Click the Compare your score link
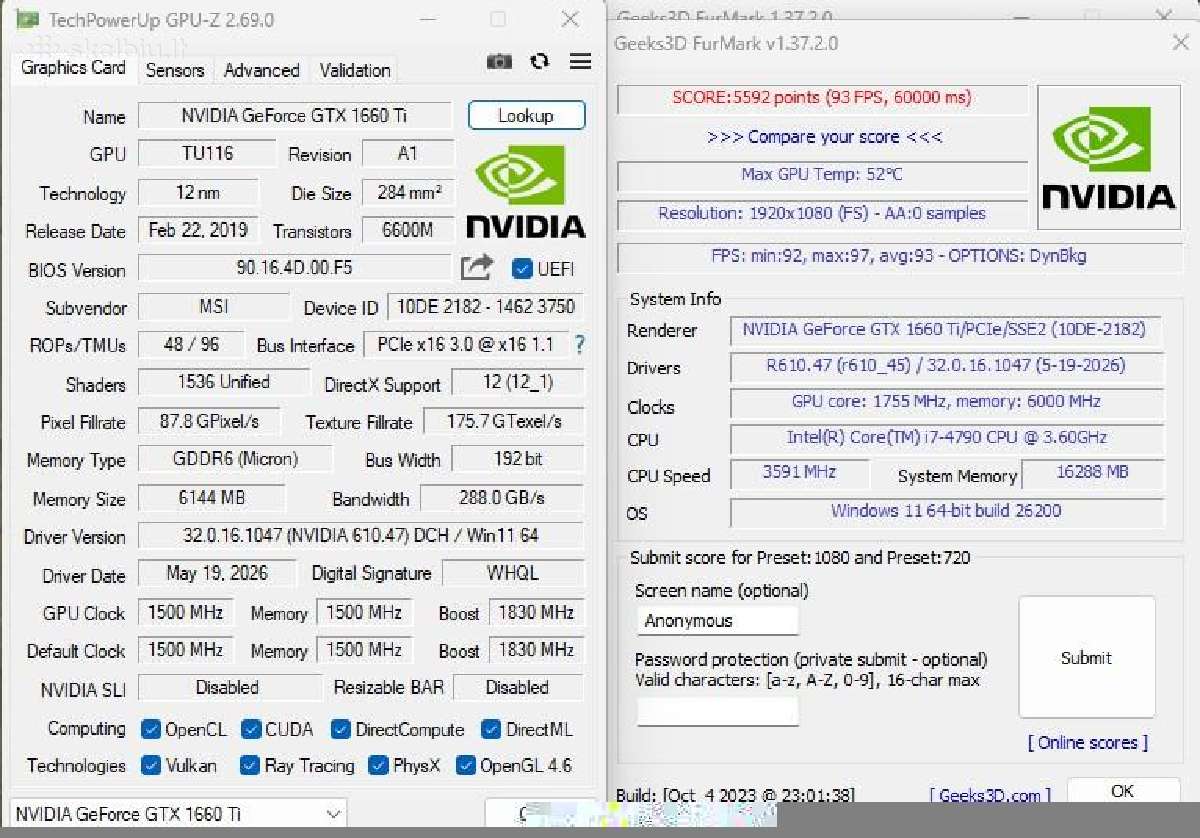 tap(824, 137)
